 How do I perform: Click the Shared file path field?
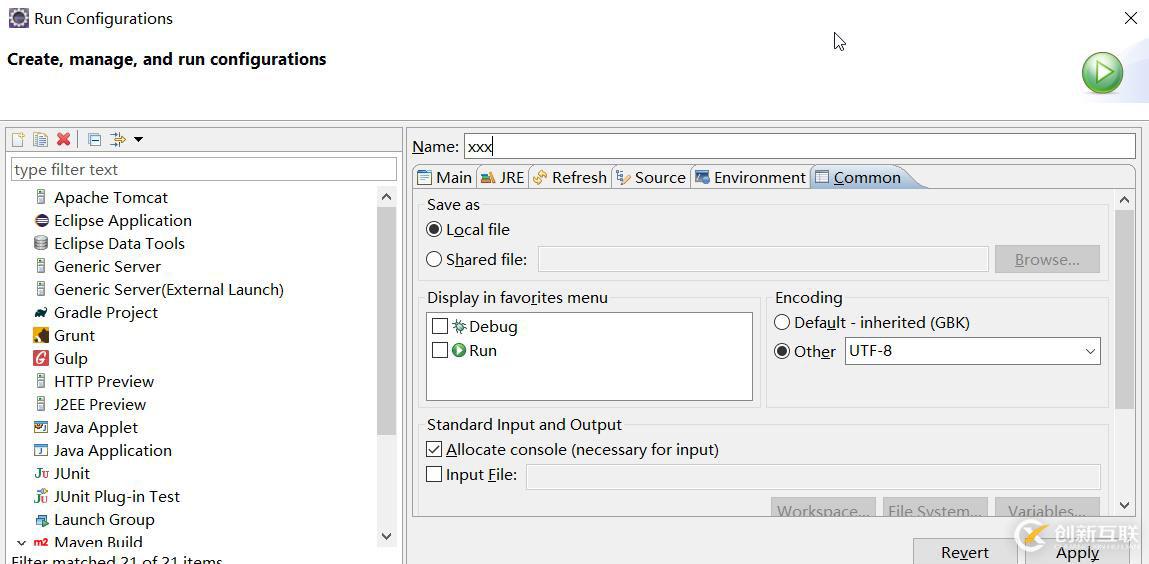pos(763,259)
